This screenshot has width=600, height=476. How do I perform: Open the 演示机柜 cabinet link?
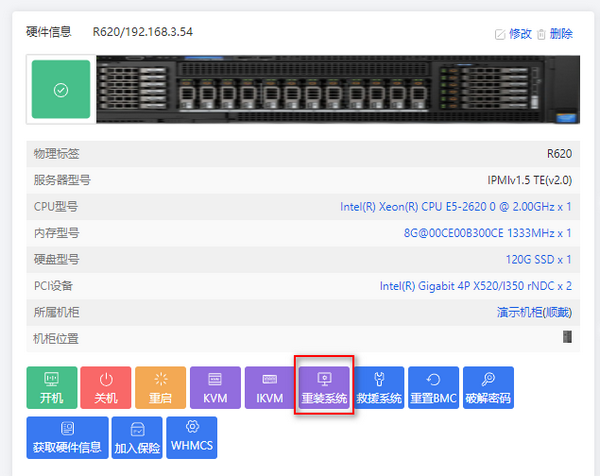(535, 312)
